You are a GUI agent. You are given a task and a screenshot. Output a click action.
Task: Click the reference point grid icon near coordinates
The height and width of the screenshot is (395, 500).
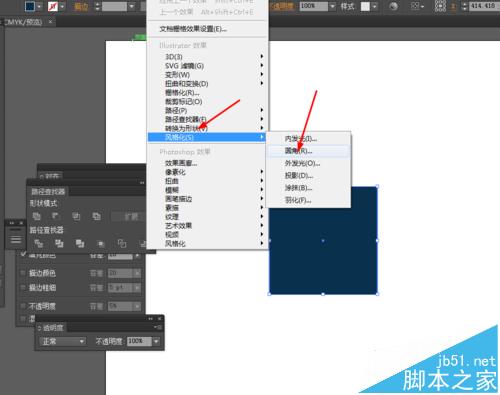click(x=440, y=6)
